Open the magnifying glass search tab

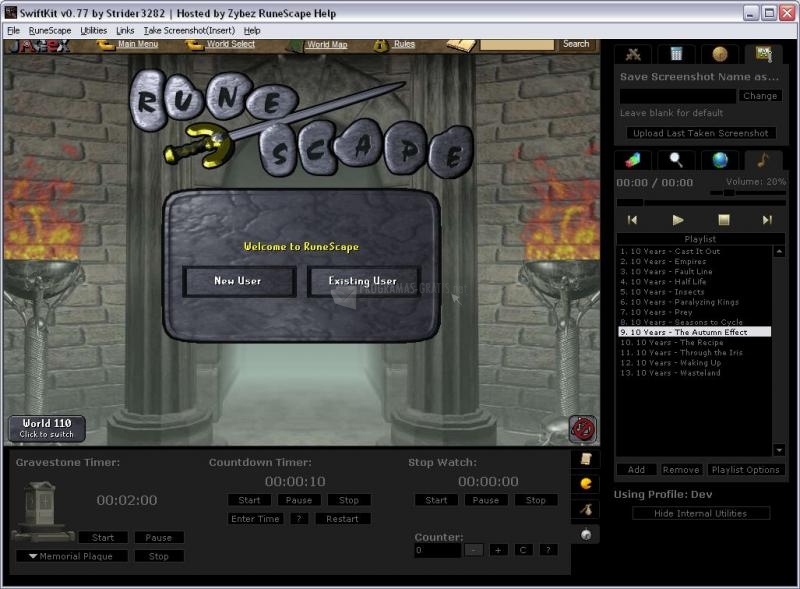click(676, 160)
